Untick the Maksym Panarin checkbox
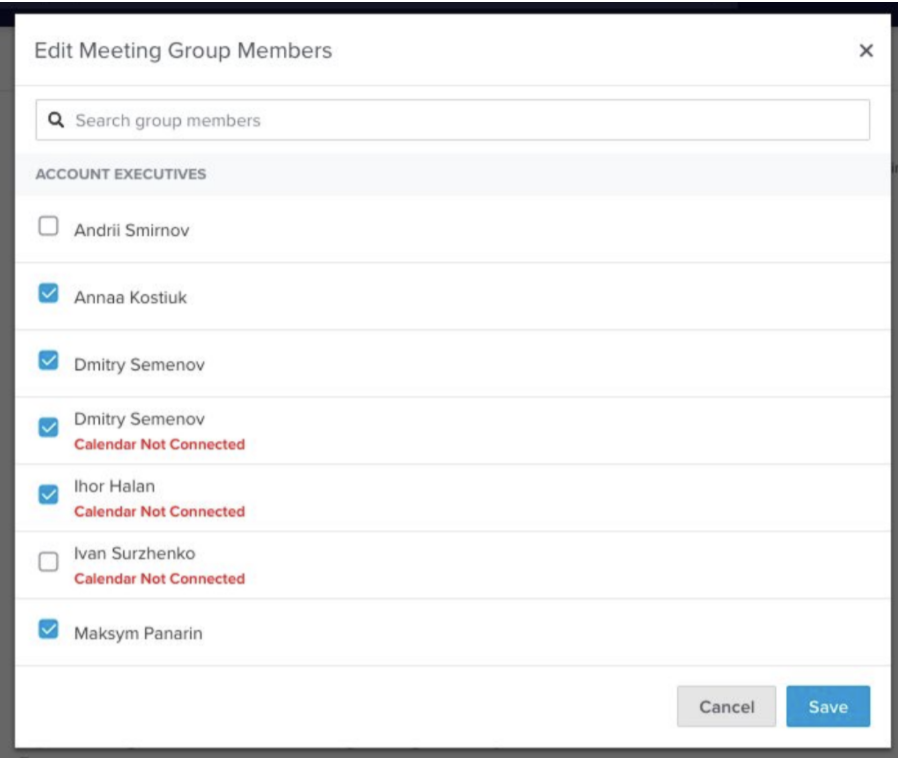 point(47,629)
